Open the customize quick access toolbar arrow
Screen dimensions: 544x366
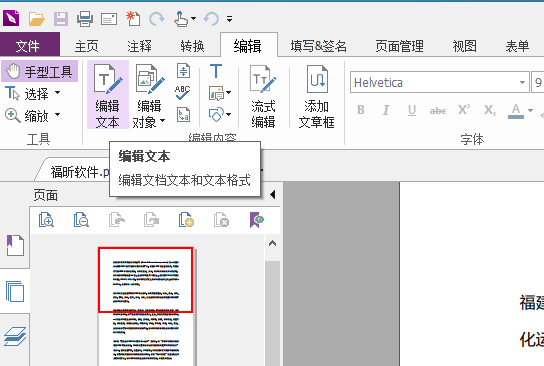(x=229, y=19)
